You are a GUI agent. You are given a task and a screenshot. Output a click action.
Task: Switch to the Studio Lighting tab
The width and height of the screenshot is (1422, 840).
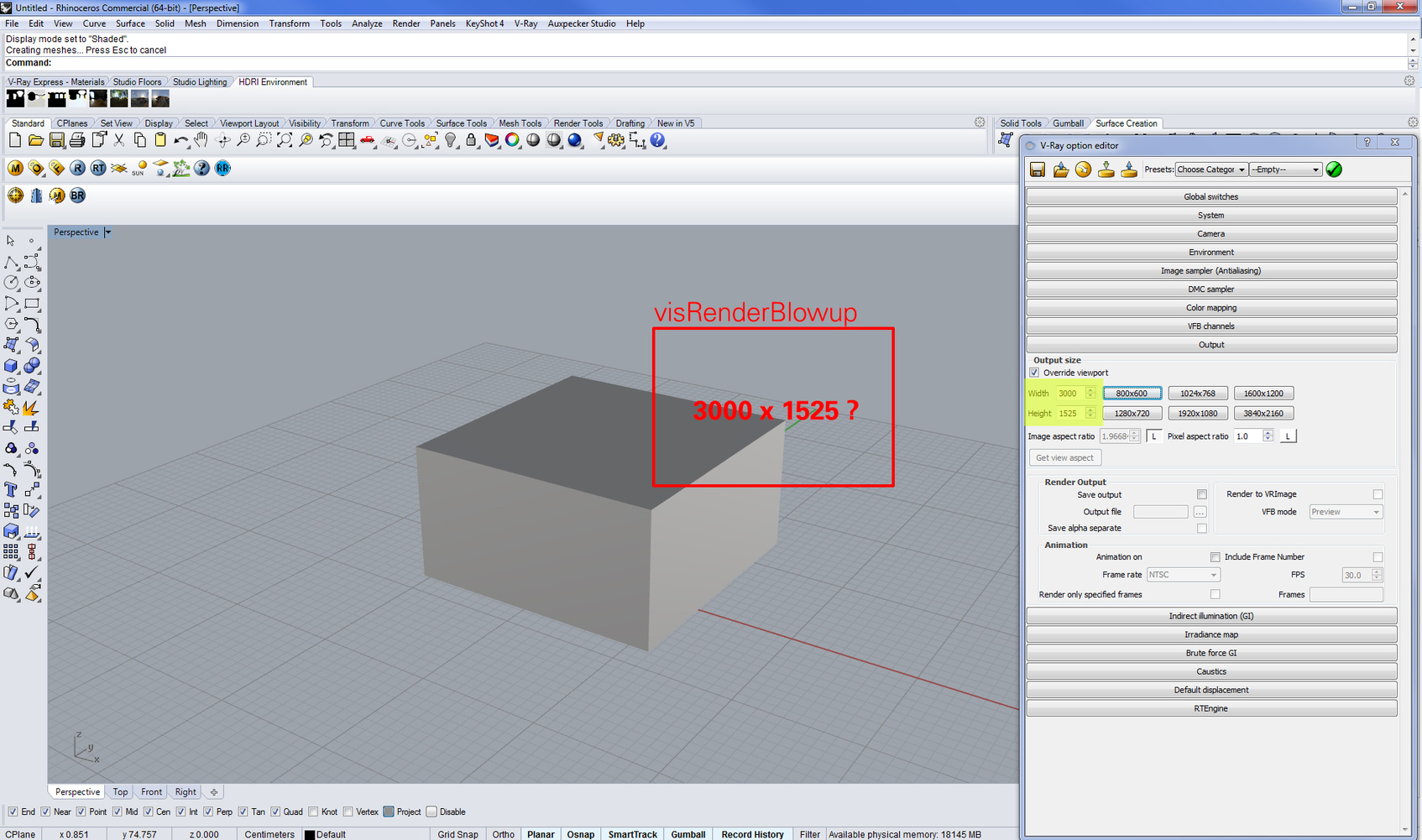tap(200, 81)
